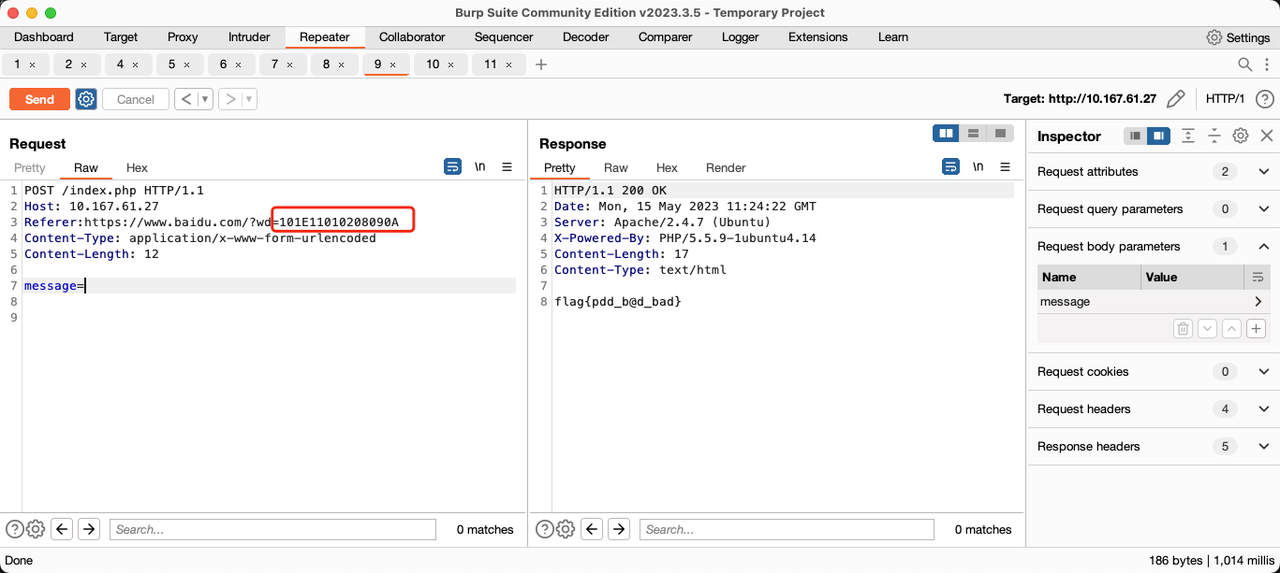
Task: Toggle word wrap icon in Response panel
Action: [950, 167]
